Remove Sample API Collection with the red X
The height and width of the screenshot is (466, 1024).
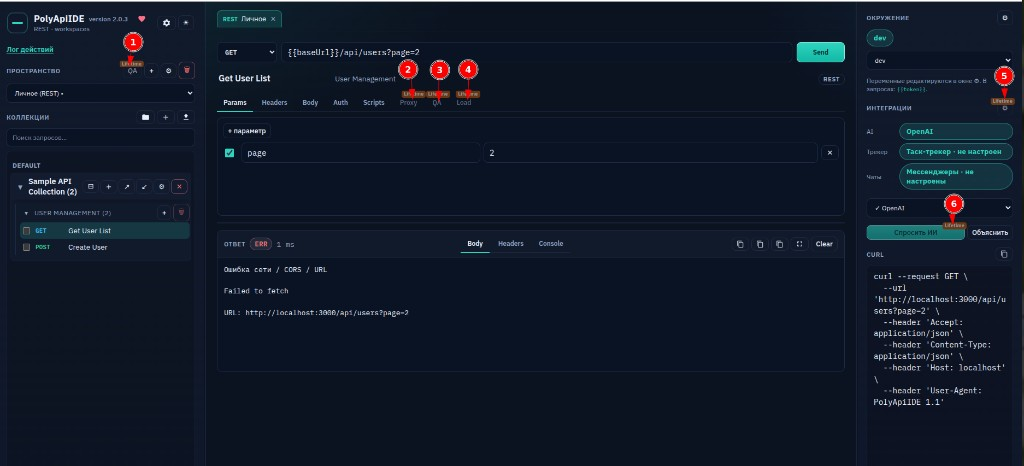pyautogui.click(x=180, y=187)
